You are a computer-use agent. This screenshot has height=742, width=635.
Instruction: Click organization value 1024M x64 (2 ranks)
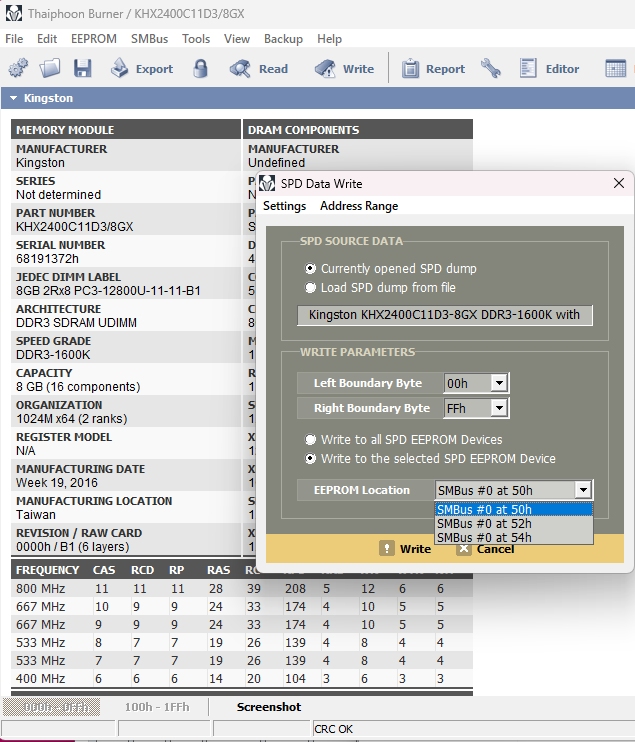72,419
